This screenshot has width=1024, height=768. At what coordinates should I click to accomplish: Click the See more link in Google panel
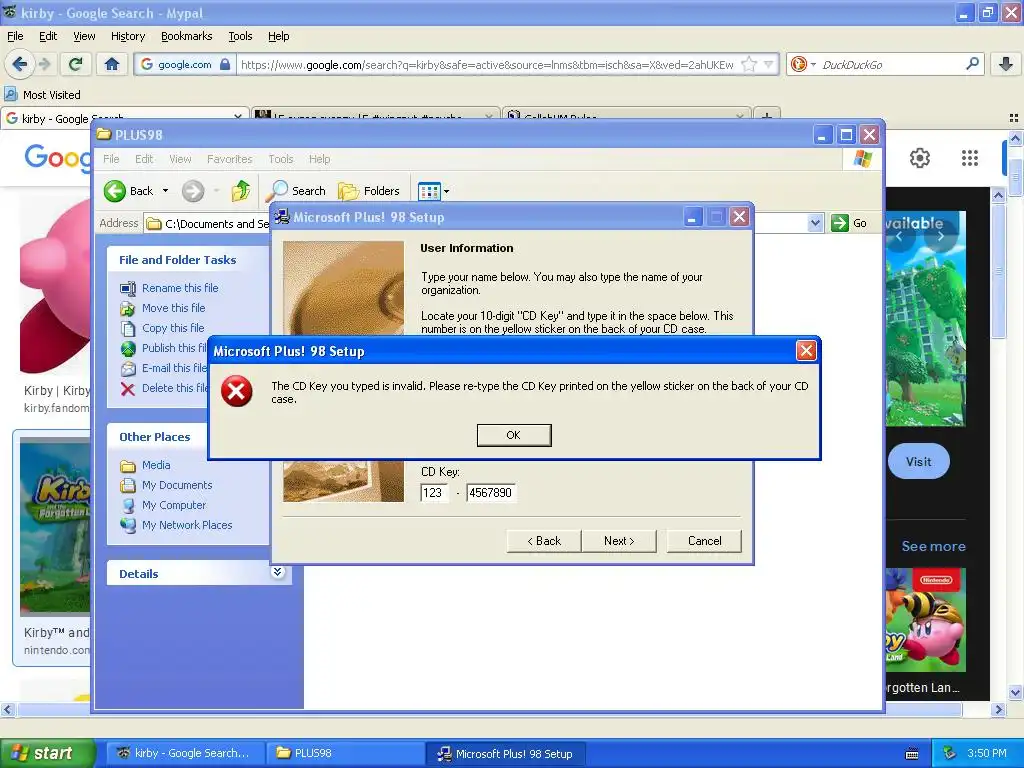933,546
